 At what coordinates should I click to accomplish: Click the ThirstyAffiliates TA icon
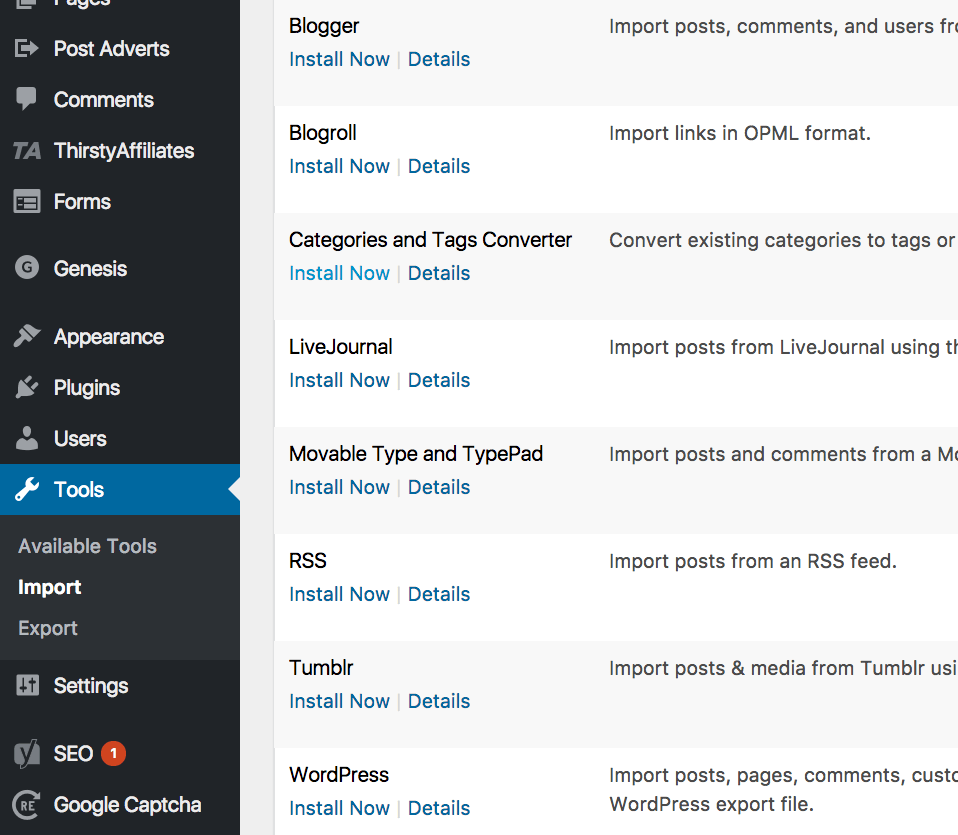coord(27,151)
